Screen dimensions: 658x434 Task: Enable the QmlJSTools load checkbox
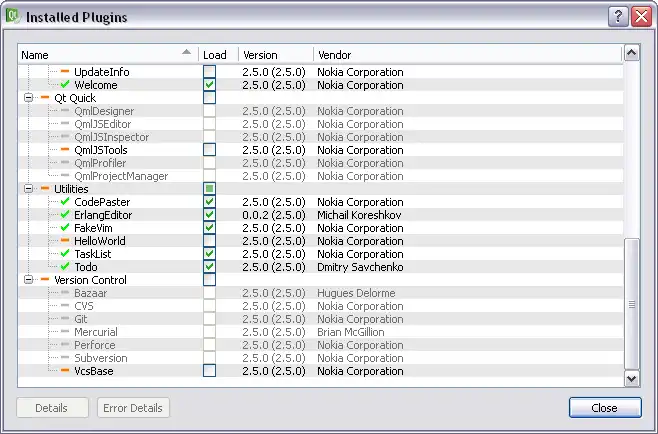209,149
